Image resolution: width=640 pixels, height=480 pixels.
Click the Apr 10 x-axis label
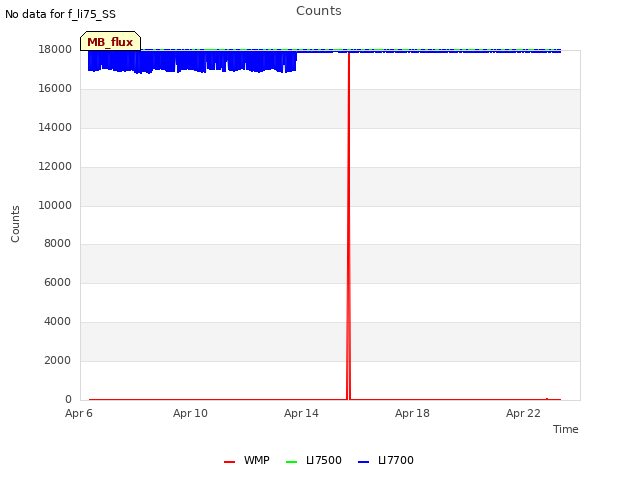(x=190, y=413)
